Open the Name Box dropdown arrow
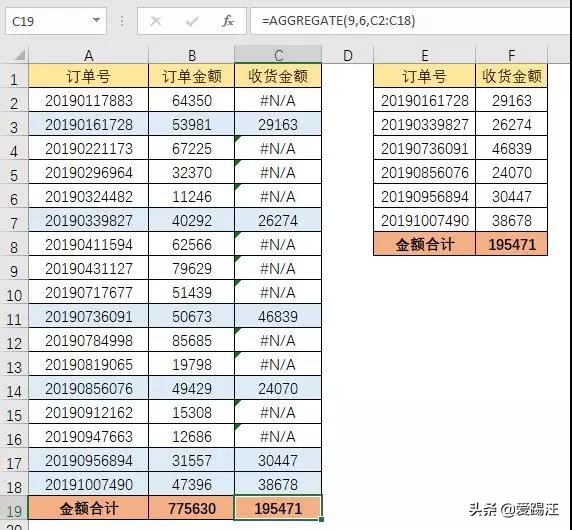Screen dimensions: 572x530 [x=96, y=20]
